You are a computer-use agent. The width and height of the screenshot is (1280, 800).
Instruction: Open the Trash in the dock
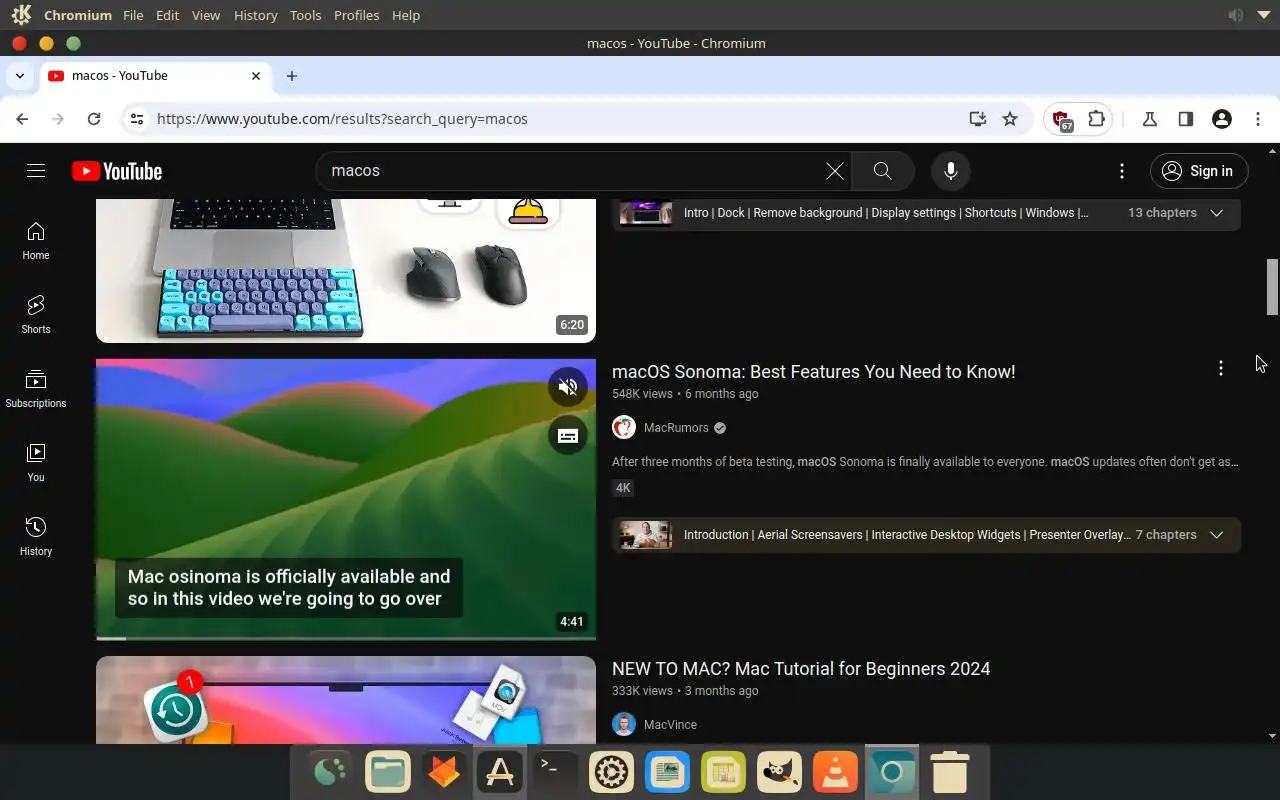pyautogui.click(x=949, y=772)
